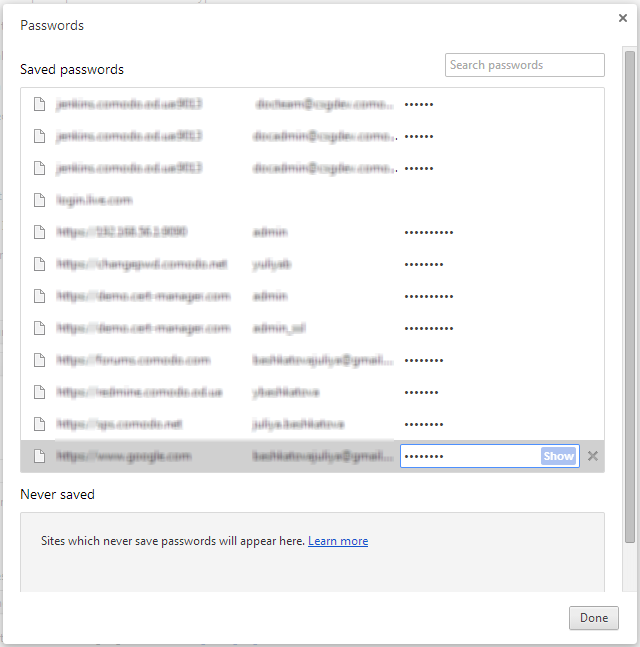The height and width of the screenshot is (647, 640).
Task: Click the page icon of the third jenkins entry
Action: coord(40,168)
